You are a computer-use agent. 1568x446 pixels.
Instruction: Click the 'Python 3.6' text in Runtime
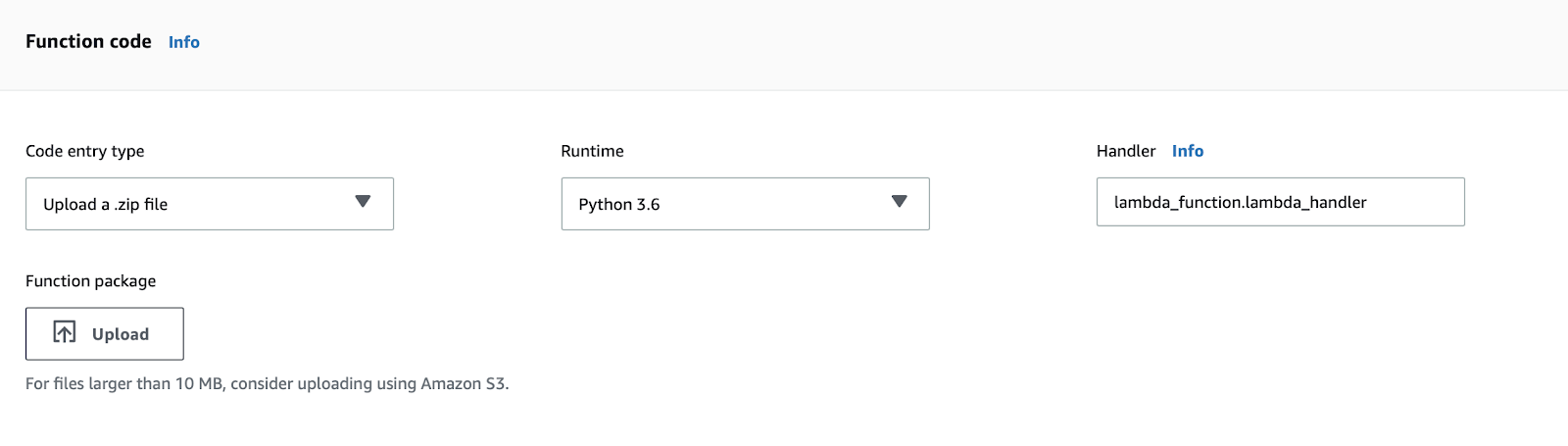coord(619,204)
